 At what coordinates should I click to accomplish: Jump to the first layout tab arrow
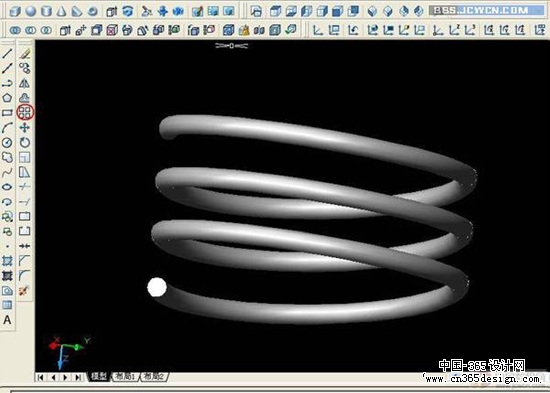41,378
